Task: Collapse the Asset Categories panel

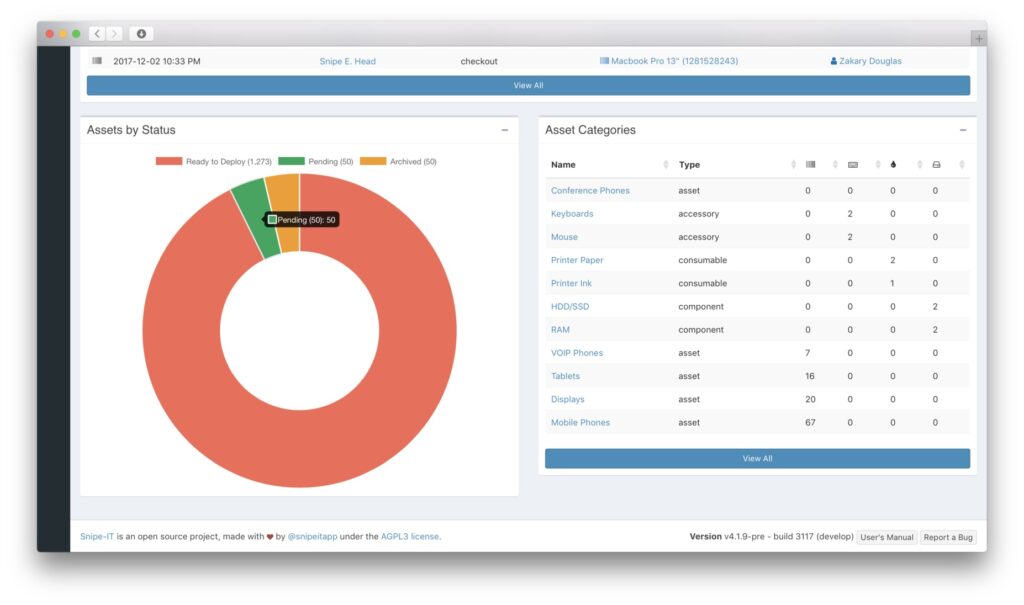Action: pos(963,129)
